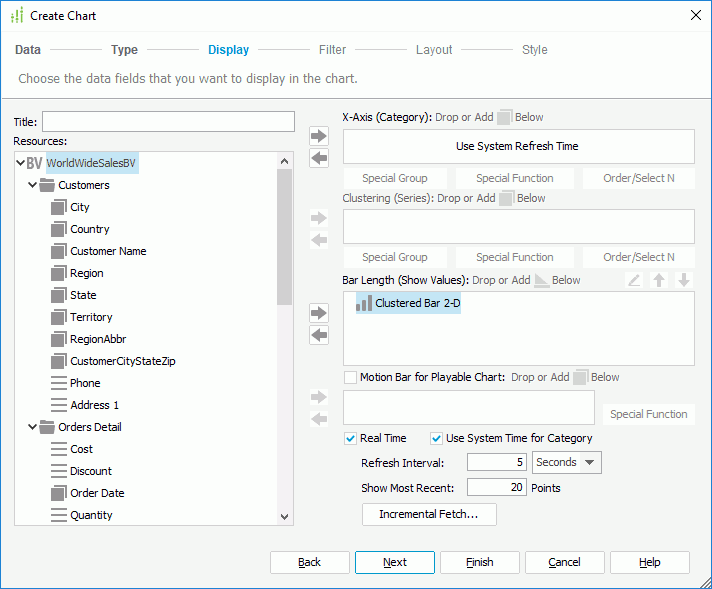Click the Resources scrollbar up arrow
This screenshot has height=589, width=712.
coord(285,161)
